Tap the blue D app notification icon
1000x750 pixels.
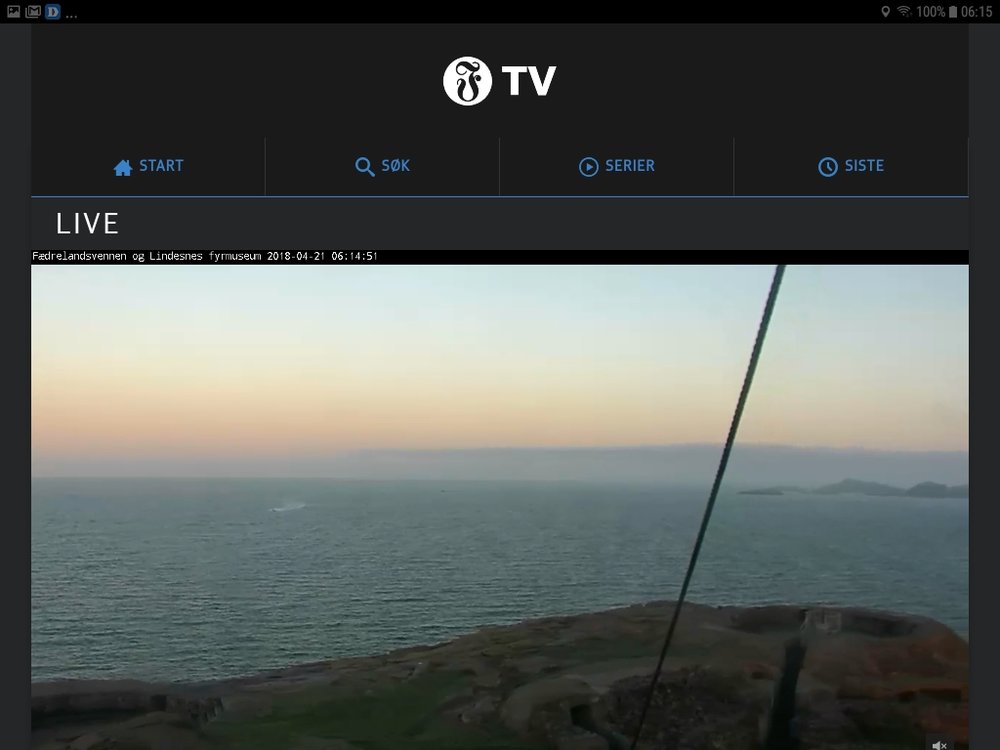point(53,11)
